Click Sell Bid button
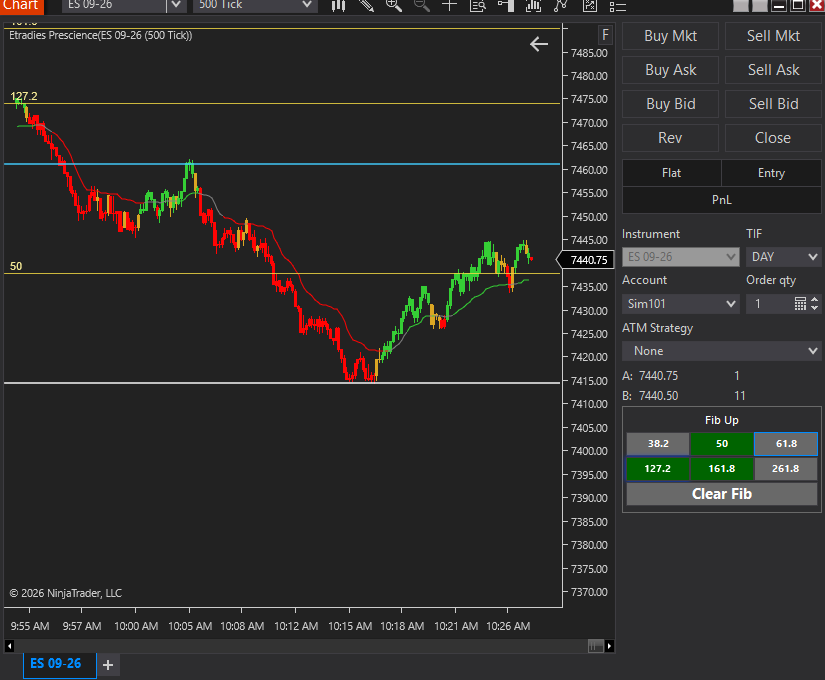825x680 pixels. coord(773,104)
